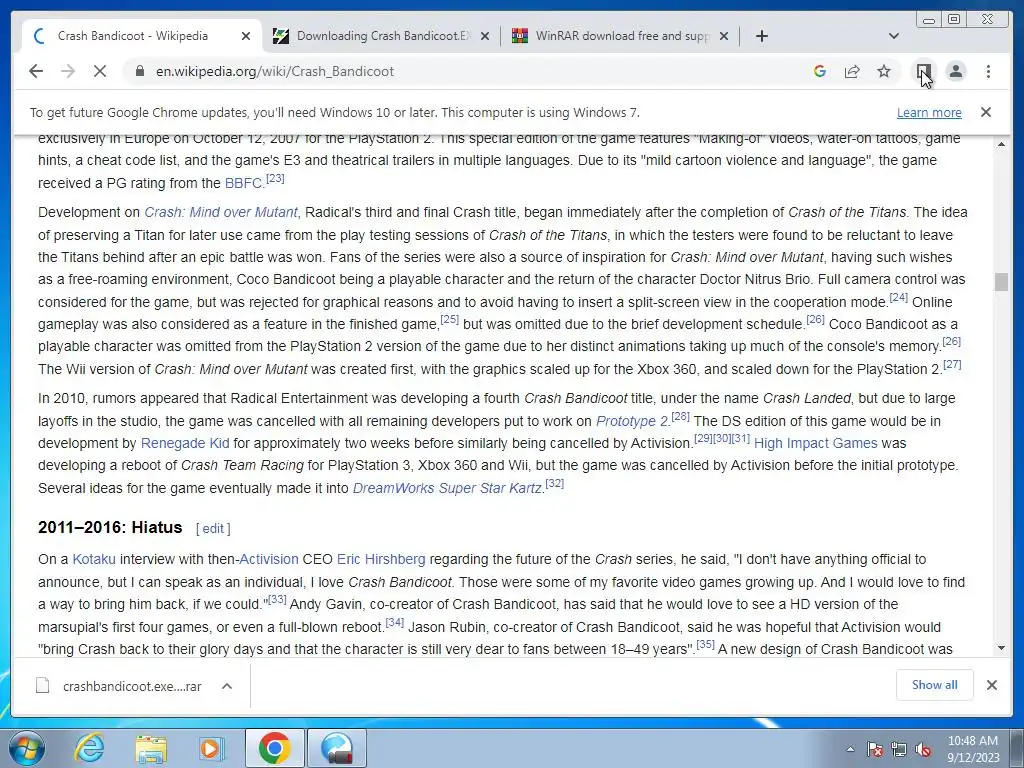This screenshot has width=1024, height=768.
Task: Open the taskbar clock showing 10:48 AM
Action: 973,749
